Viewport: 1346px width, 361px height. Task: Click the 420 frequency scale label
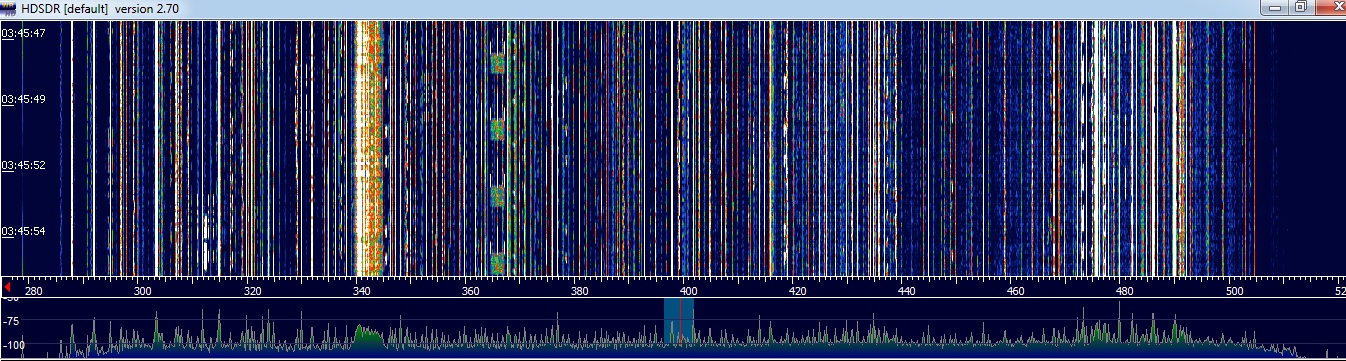pyautogui.click(x=797, y=291)
